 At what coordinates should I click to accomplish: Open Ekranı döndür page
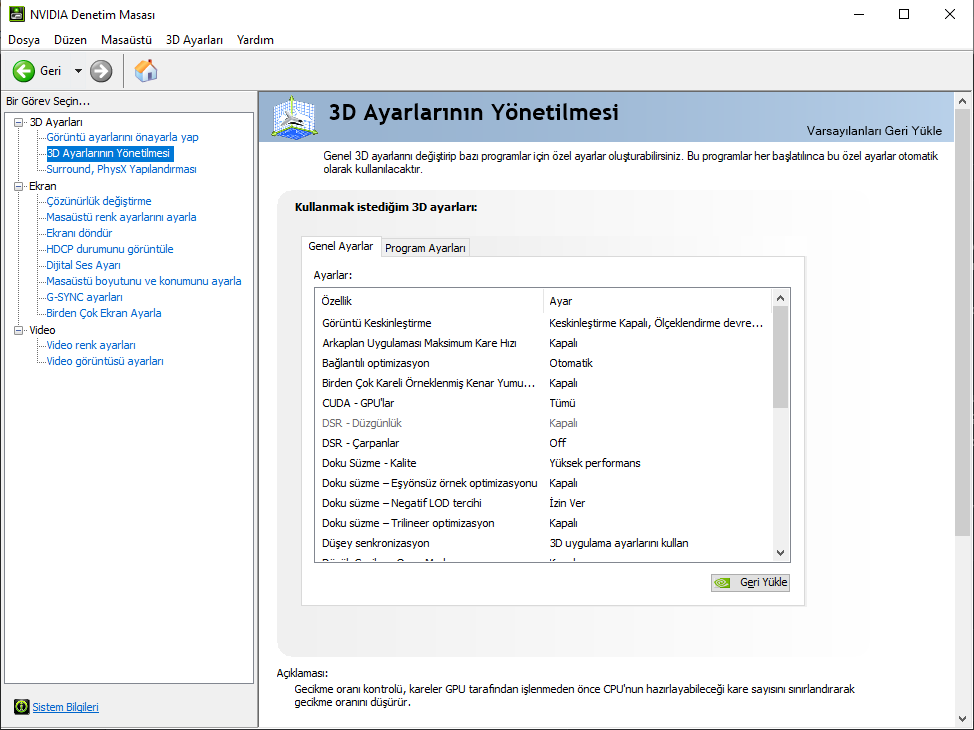tap(79, 233)
